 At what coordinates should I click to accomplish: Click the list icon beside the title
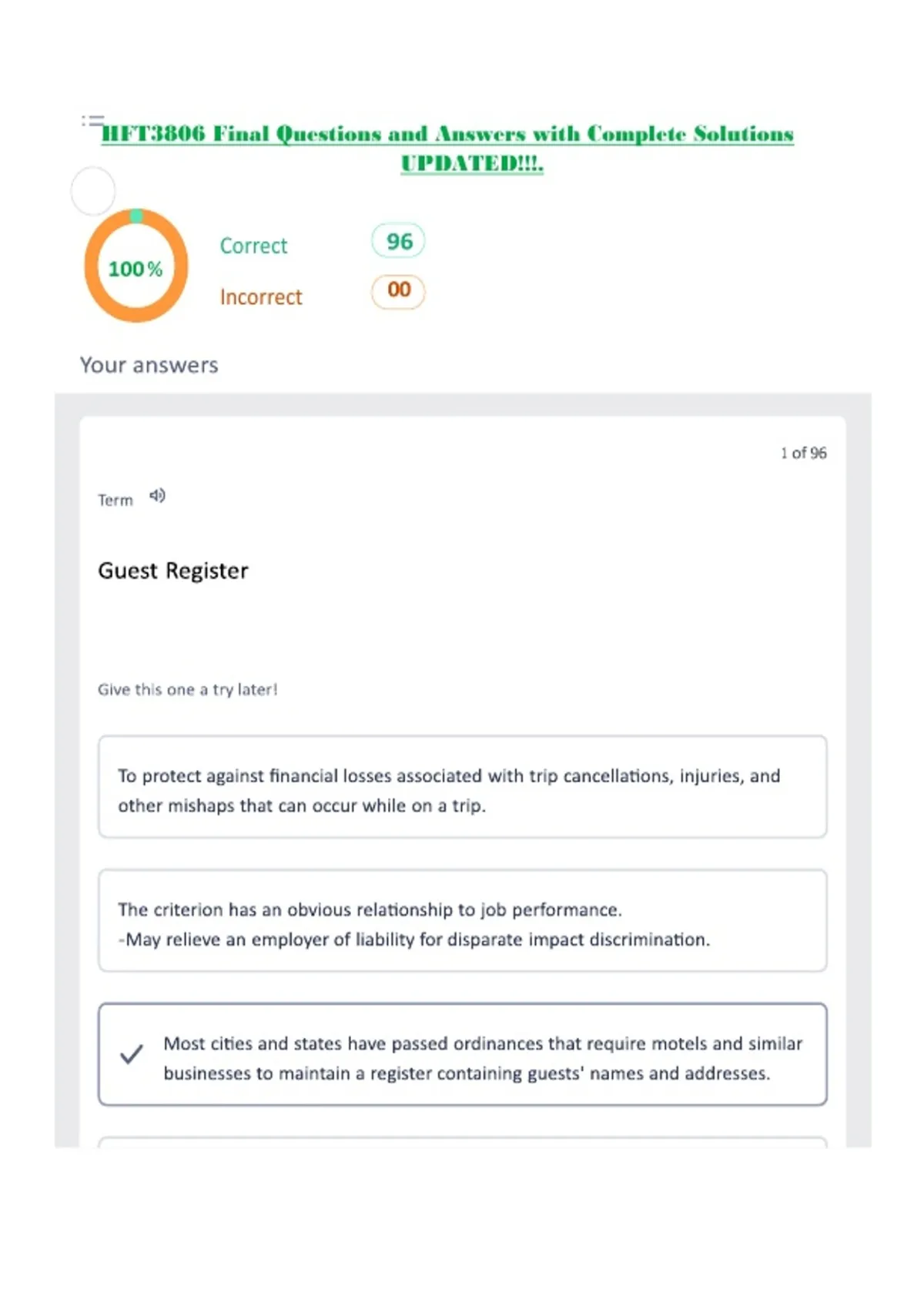pyautogui.click(x=92, y=121)
